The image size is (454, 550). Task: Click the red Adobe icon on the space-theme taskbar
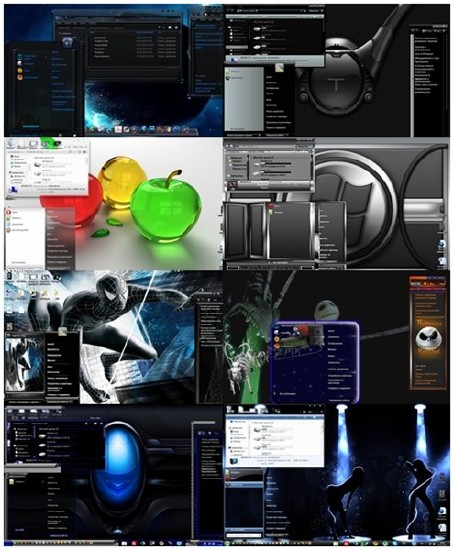pyautogui.click(x=118, y=129)
